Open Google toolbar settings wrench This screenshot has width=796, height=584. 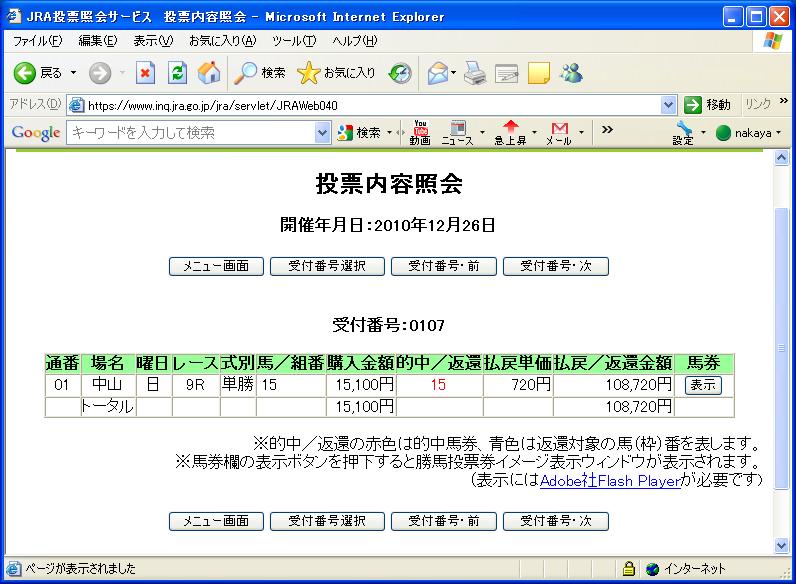(683, 133)
